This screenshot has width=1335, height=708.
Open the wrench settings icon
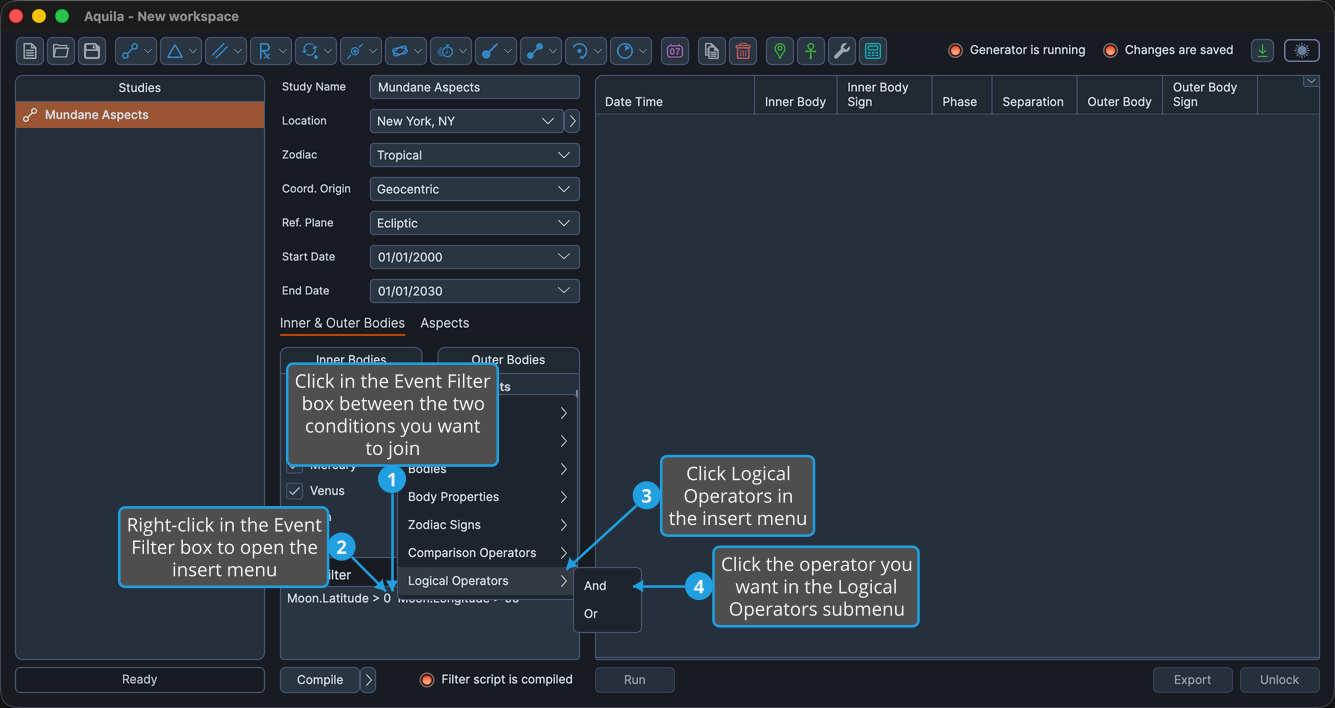pos(842,51)
